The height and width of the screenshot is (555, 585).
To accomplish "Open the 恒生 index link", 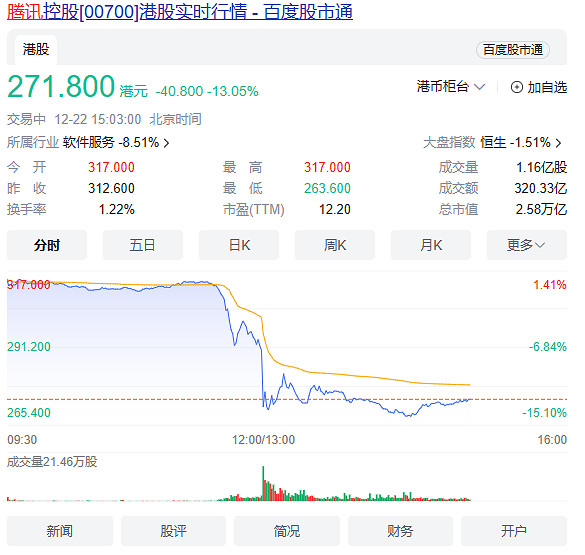I will coord(493,142).
